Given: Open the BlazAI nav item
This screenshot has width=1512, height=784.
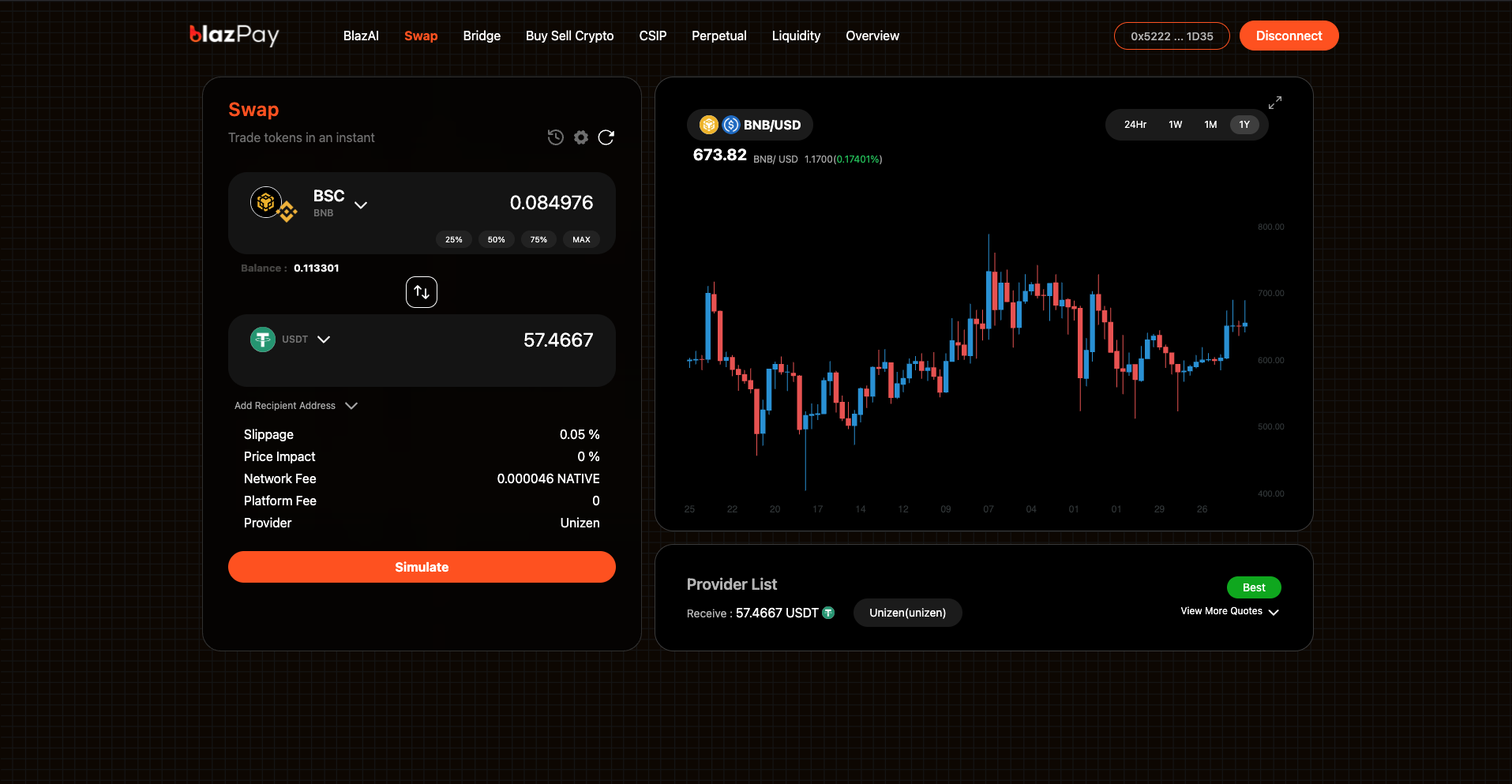Looking at the screenshot, I should click(361, 36).
